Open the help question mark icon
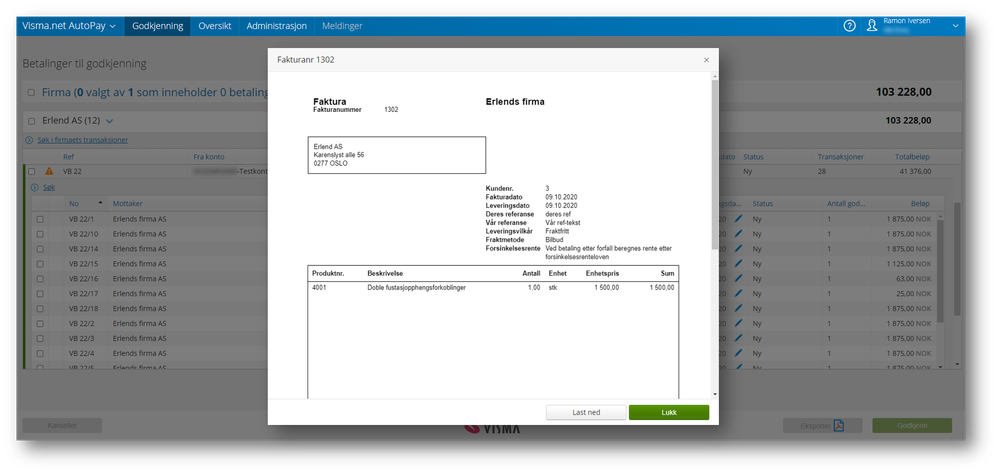999x474 pixels. [849, 26]
